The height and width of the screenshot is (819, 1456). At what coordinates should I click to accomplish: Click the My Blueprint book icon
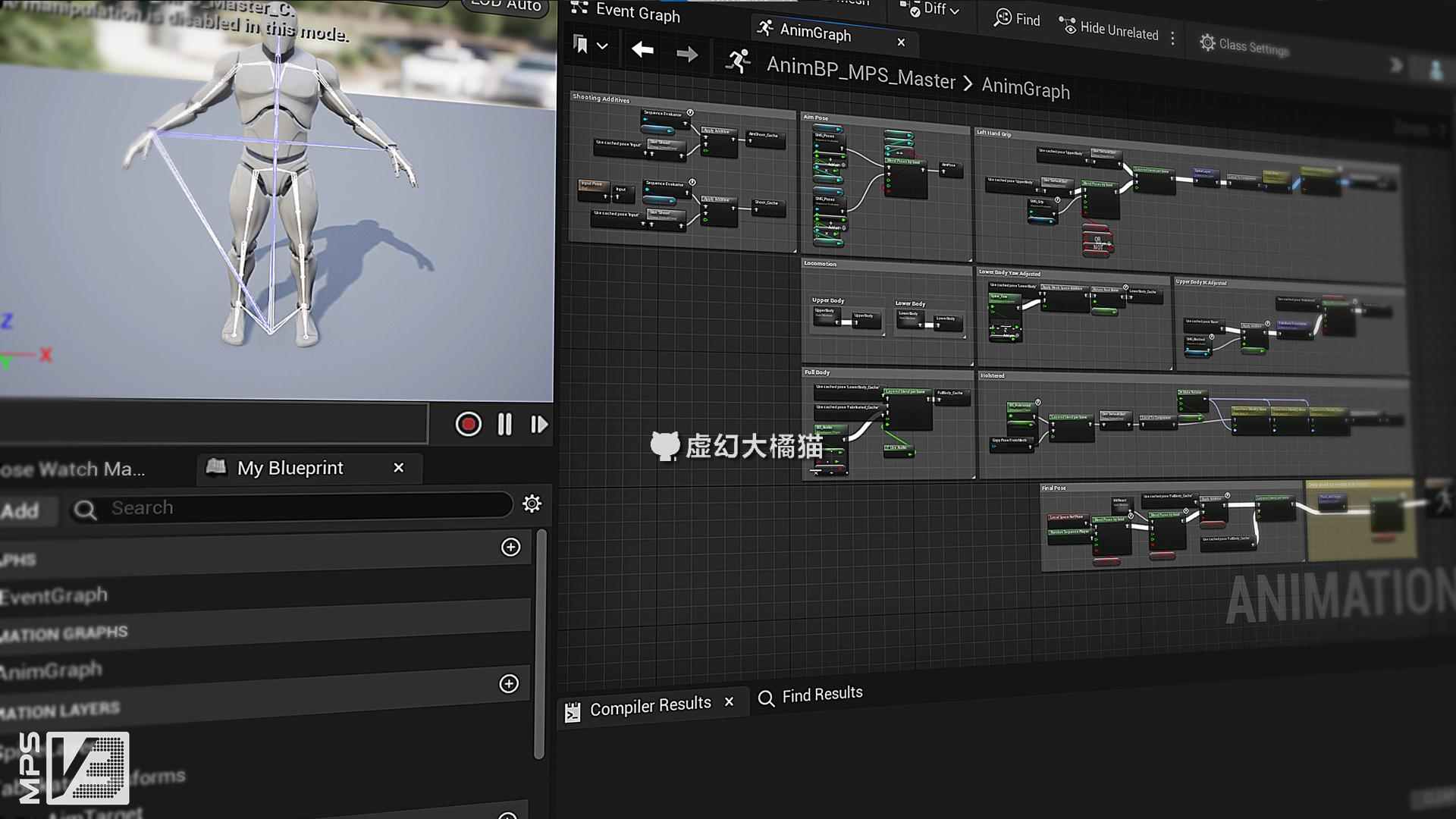(216, 466)
